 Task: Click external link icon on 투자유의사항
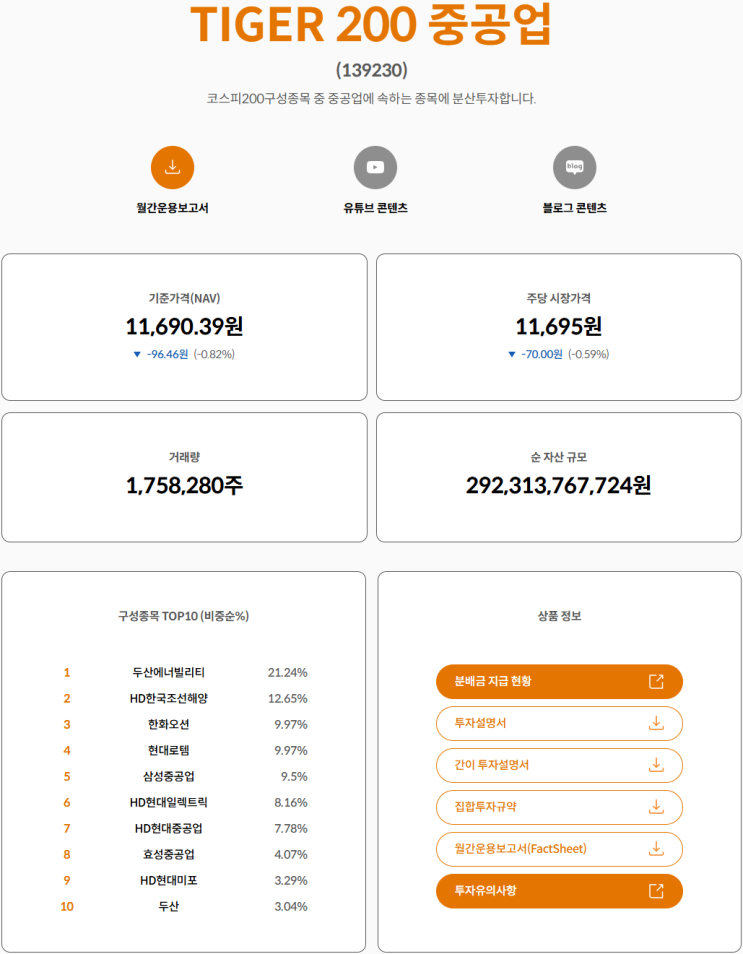656,891
